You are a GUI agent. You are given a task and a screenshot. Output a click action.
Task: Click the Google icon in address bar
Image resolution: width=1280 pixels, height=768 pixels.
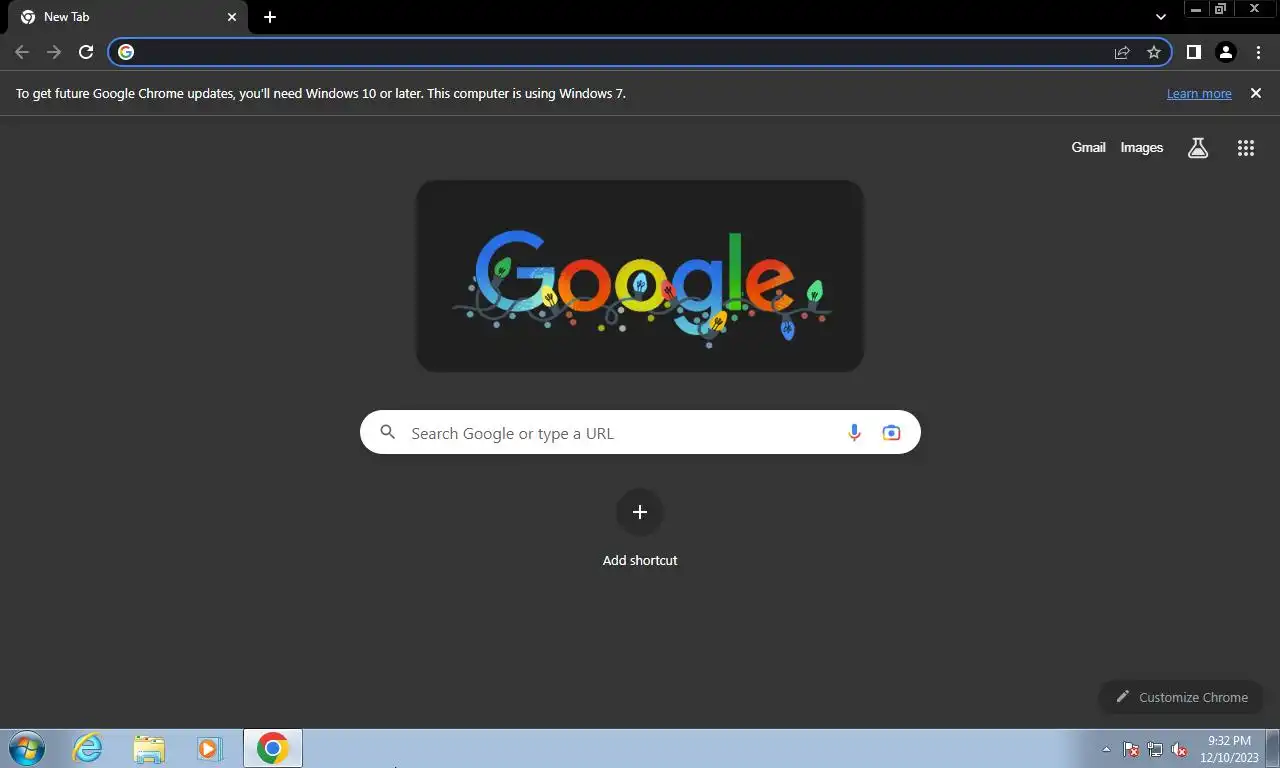(126, 52)
